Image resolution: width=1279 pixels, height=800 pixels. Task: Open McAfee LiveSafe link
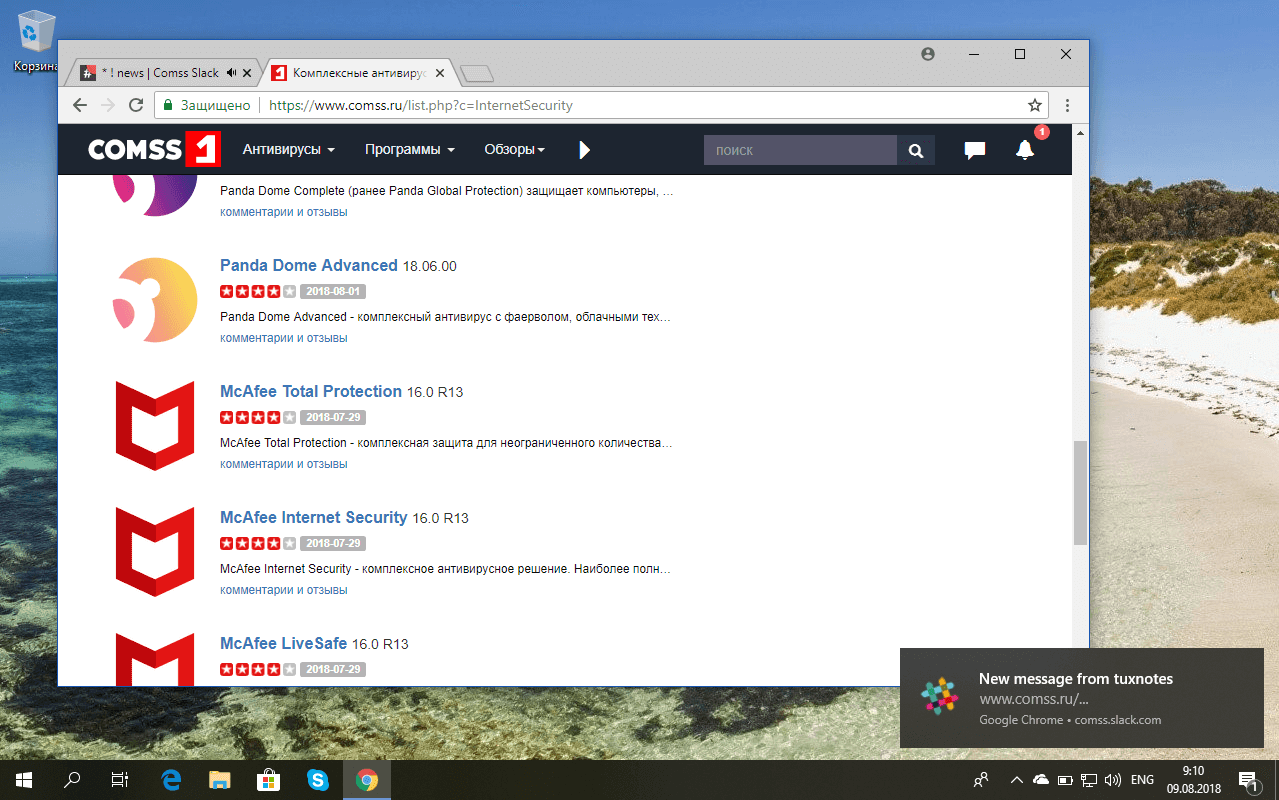pos(284,643)
